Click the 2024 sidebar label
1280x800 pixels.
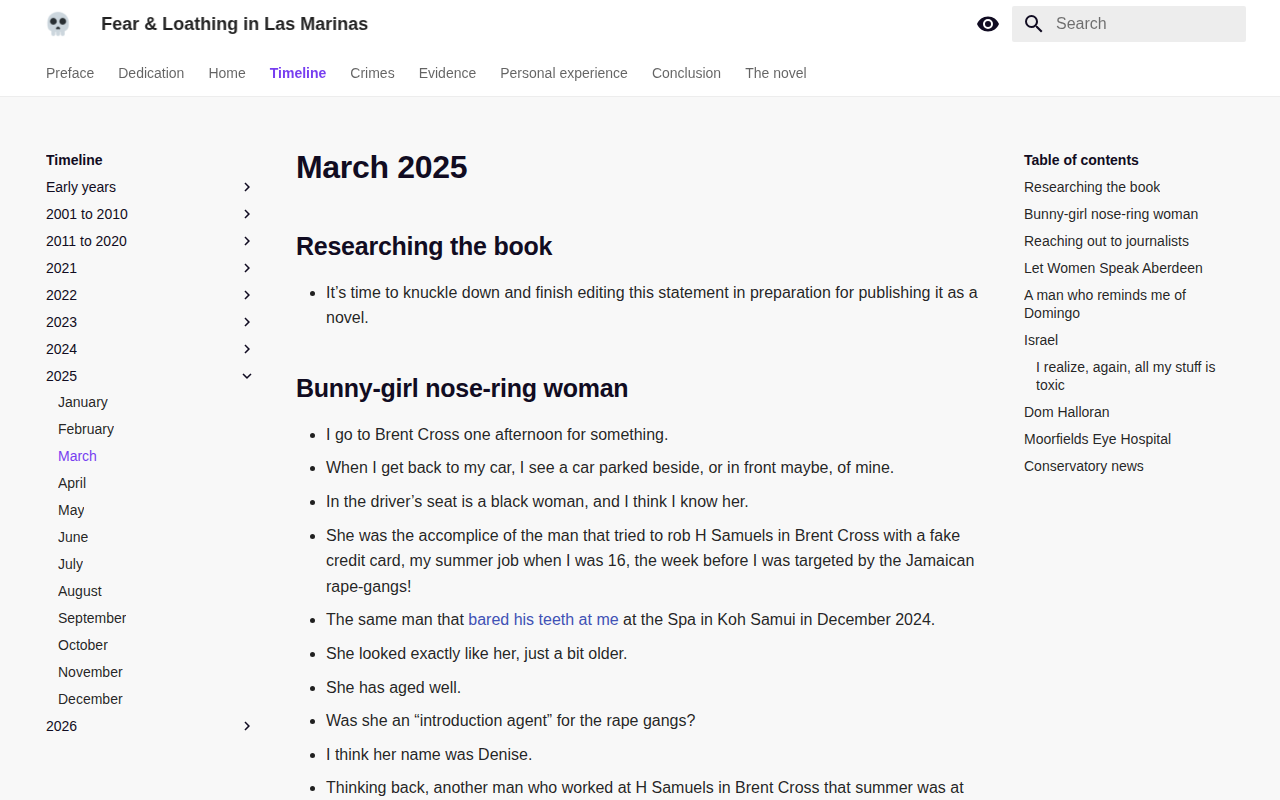coord(61,349)
